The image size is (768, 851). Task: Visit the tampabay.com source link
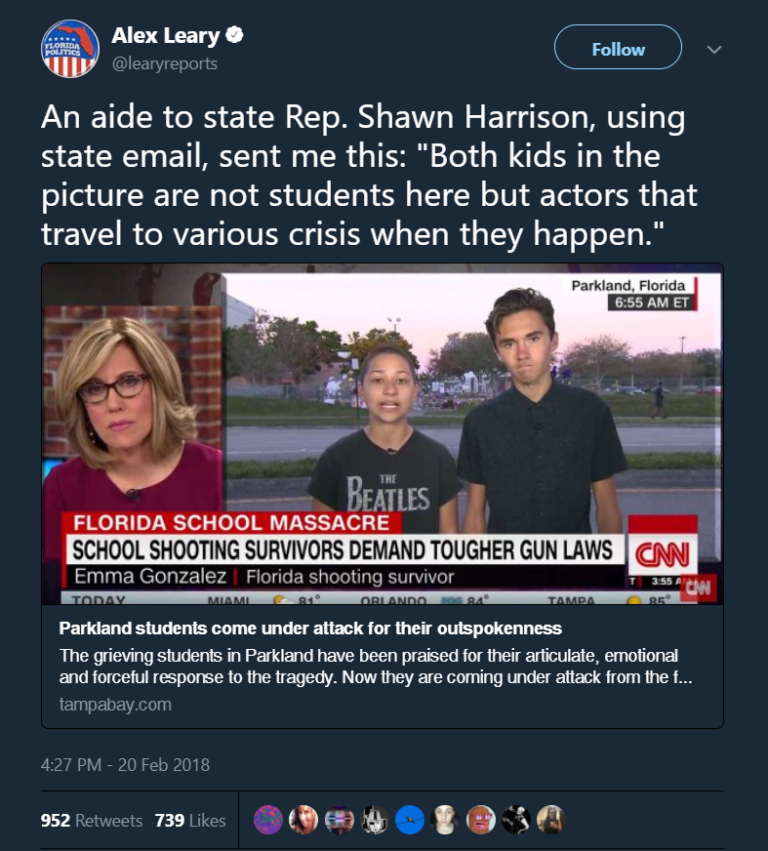(x=115, y=704)
